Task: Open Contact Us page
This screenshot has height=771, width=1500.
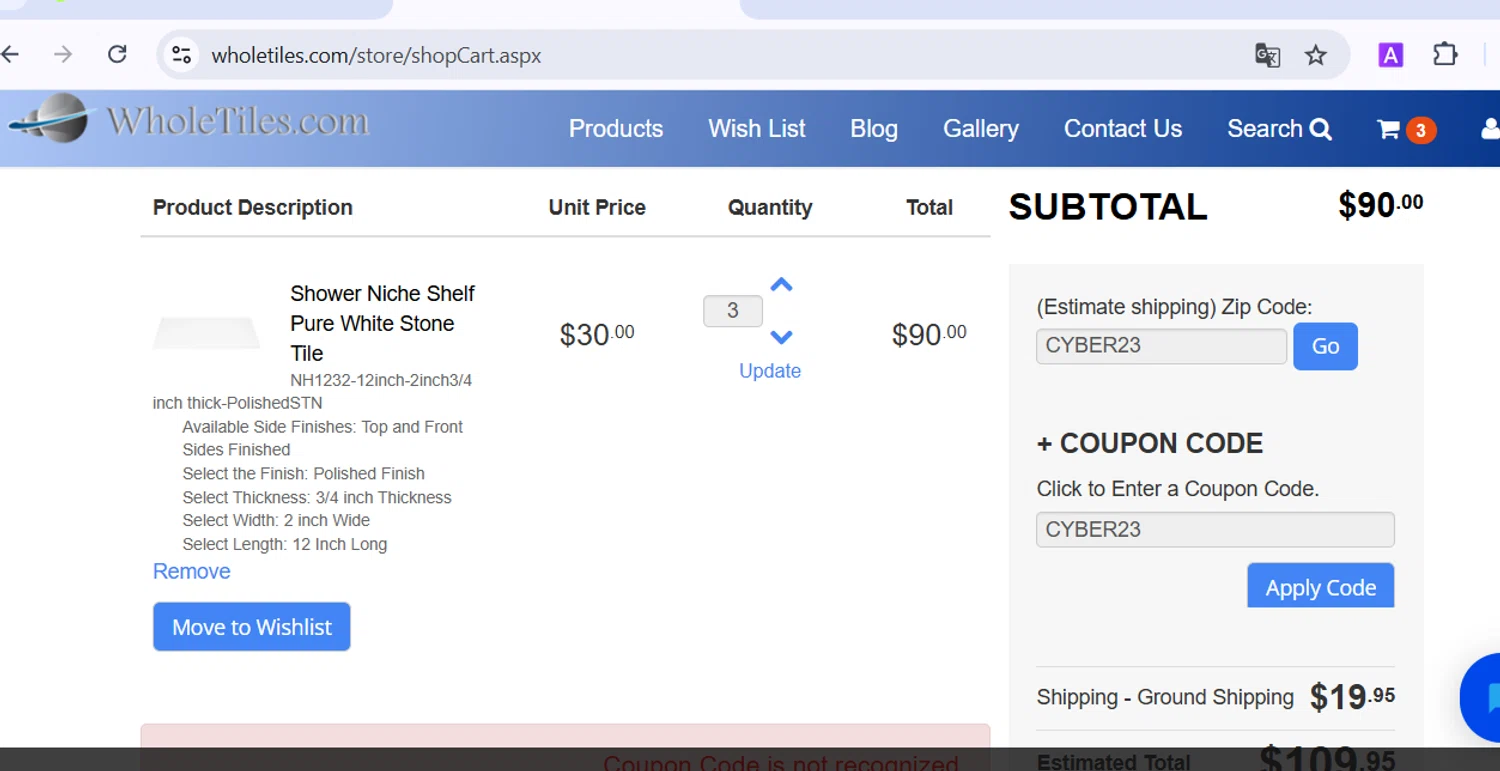Action: tap(1123, 129)
